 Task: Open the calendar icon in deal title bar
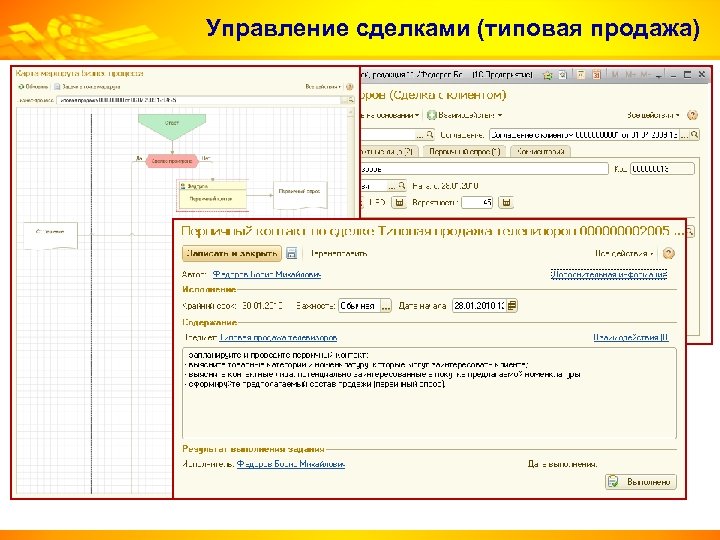tap(596, 75)
